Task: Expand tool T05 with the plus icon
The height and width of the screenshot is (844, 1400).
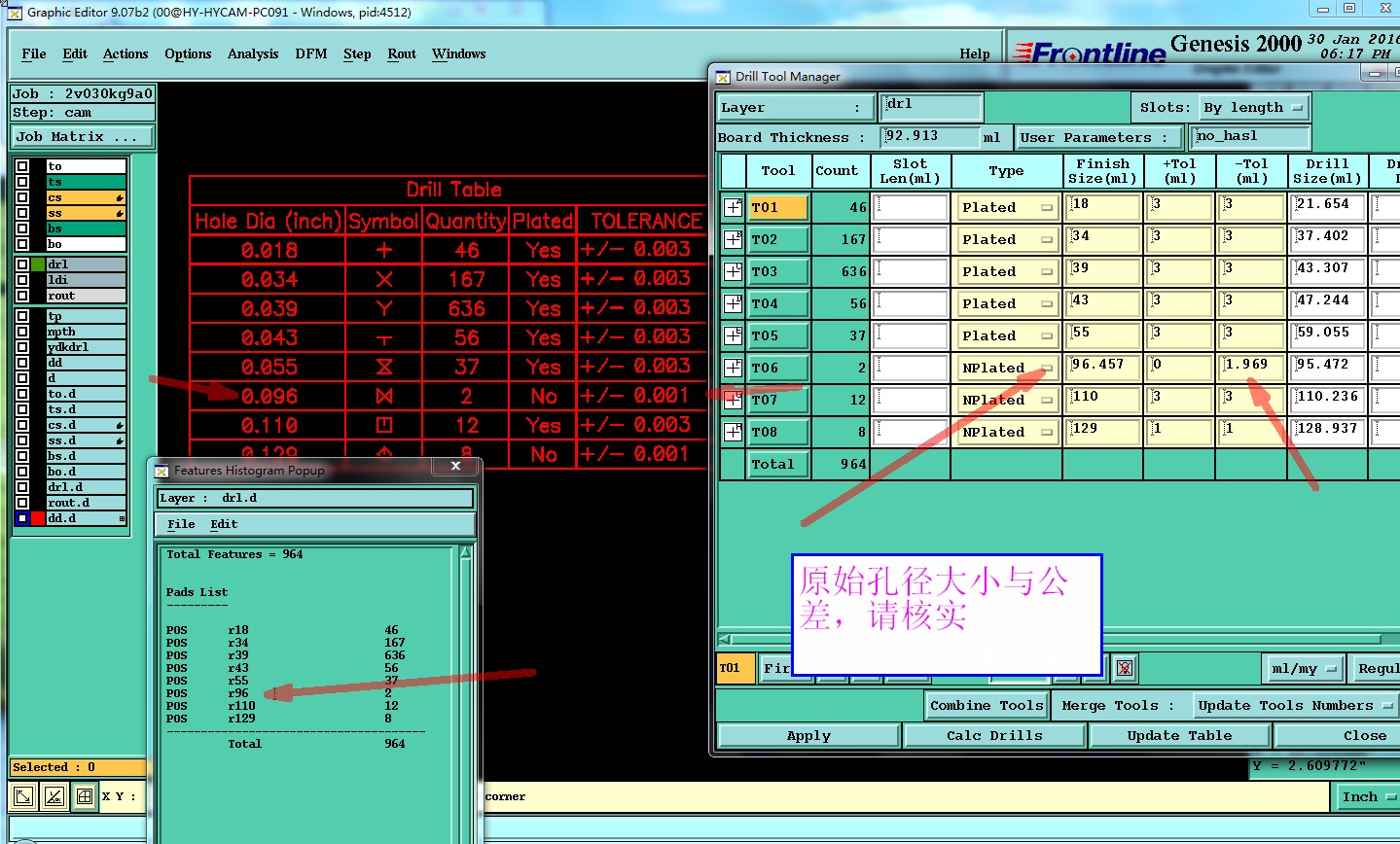Action: pos(734,335)
